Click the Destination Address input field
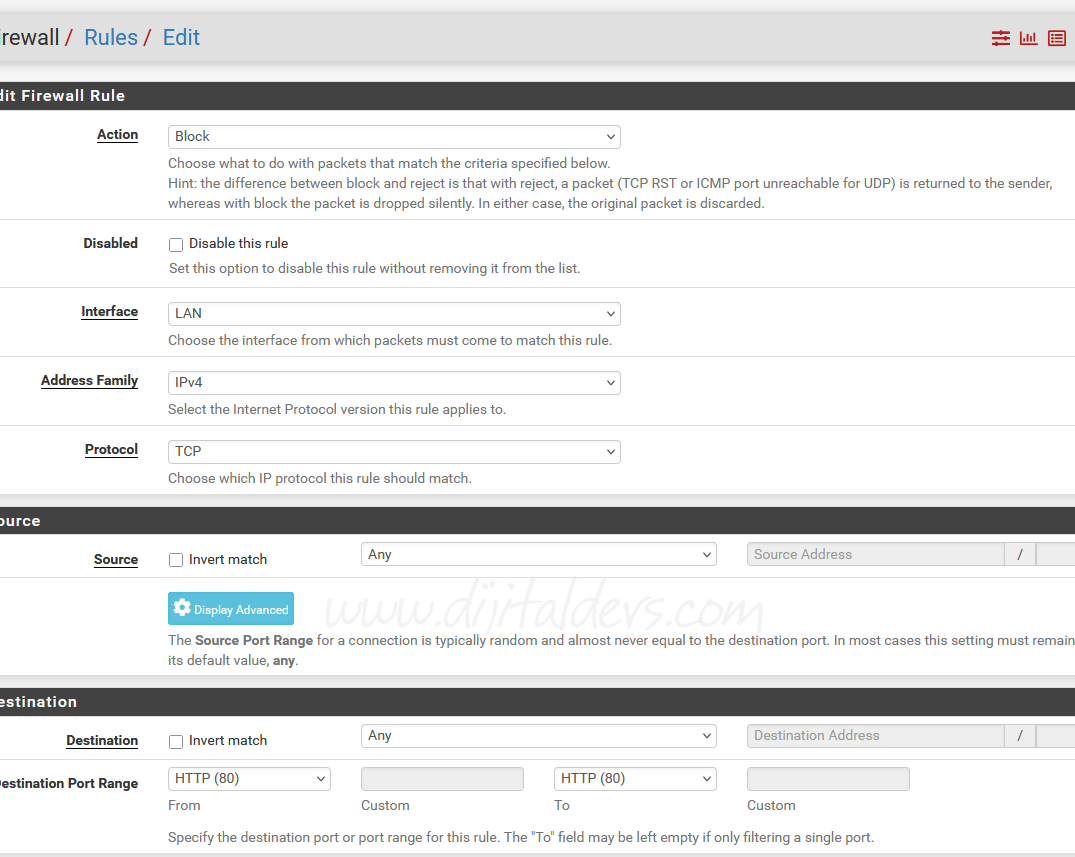 point(875,736)
